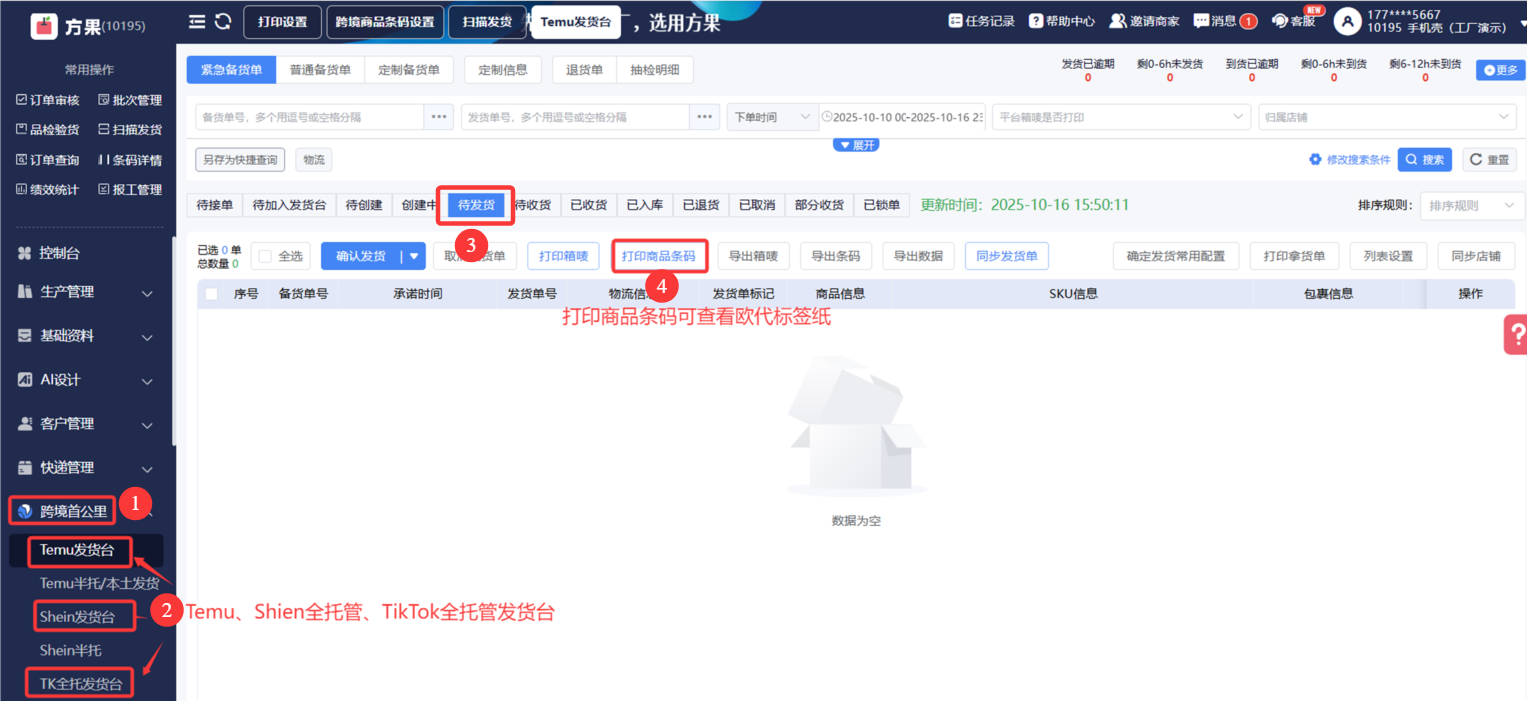The image size is (1527, 701).
Task: Click the refresh icon in top bar
Action: [x=223, y=21]
